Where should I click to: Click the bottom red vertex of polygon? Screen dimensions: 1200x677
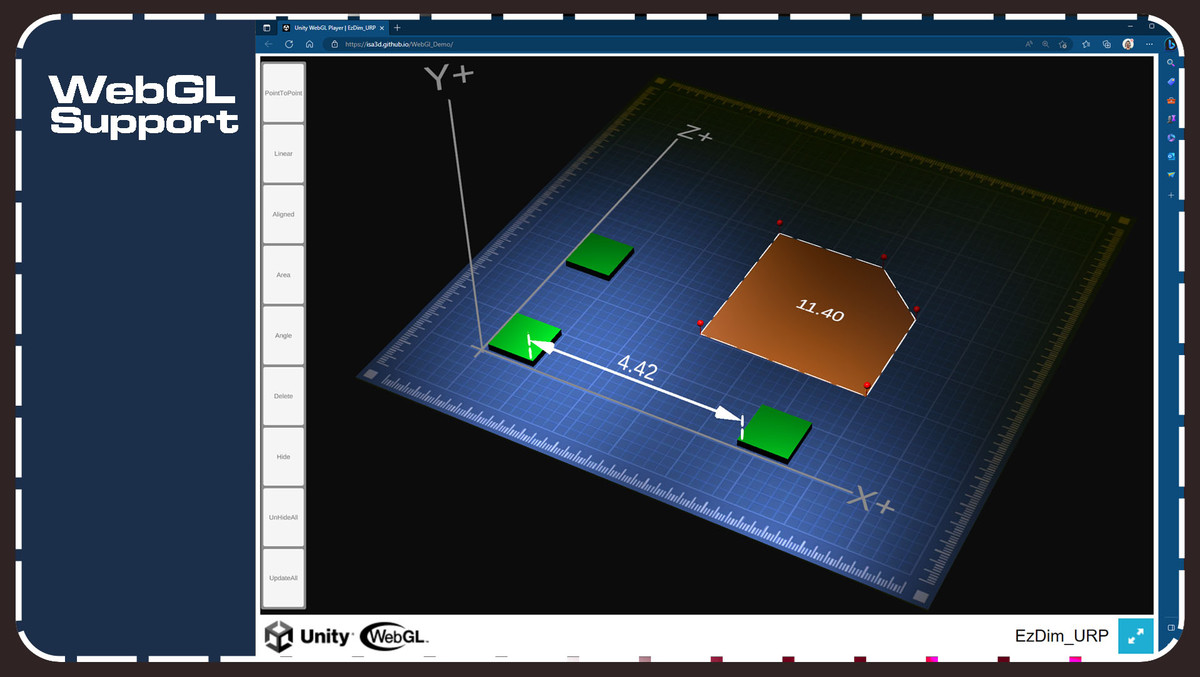click(x=867, y=385)
